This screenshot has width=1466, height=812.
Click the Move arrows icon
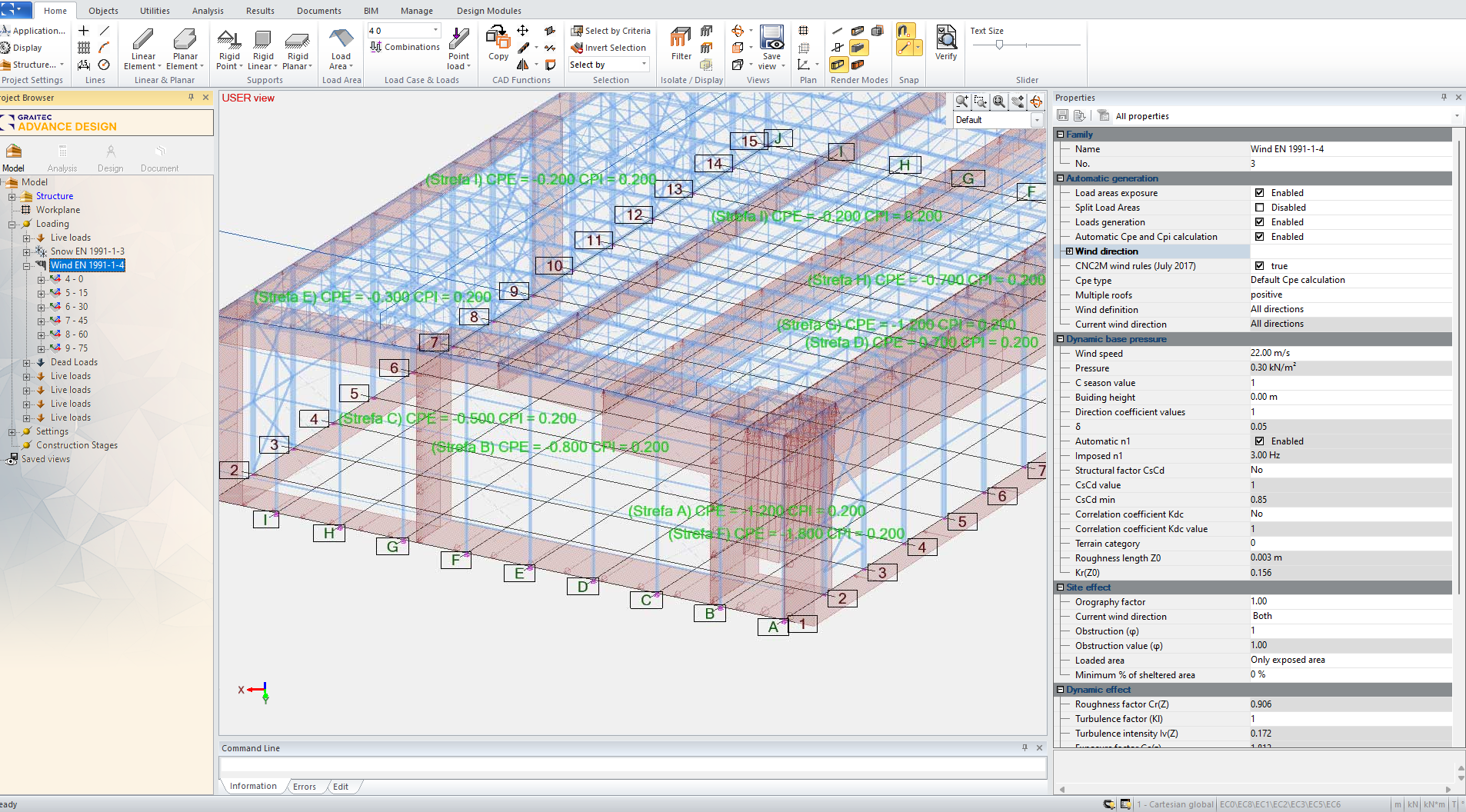[x=523, y=31]
